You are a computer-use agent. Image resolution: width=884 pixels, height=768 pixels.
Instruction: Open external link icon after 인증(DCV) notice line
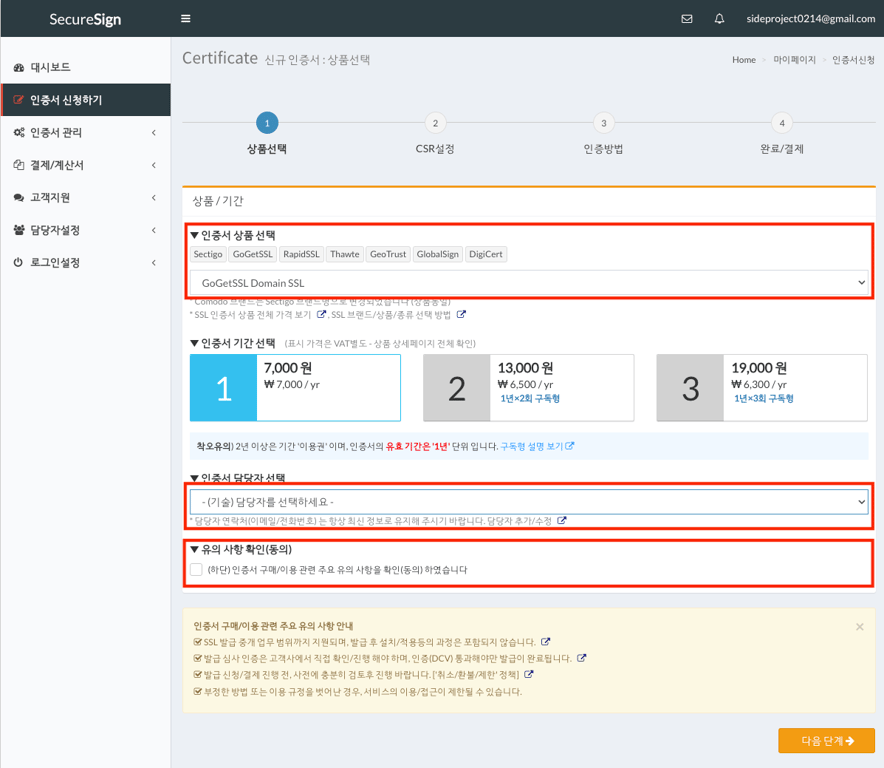[x=581, y=657]
